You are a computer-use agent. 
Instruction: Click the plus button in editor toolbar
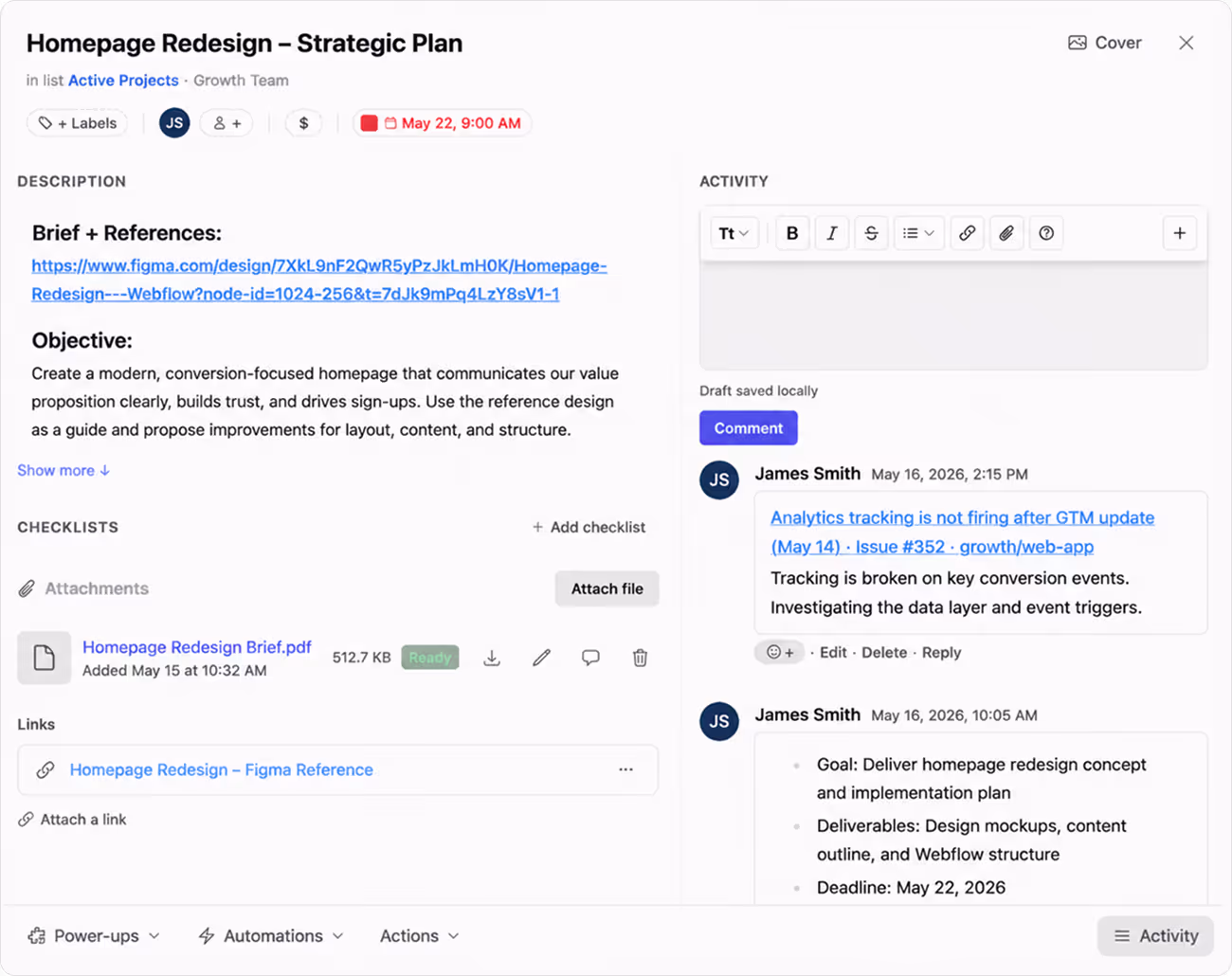coord(1180,233)
